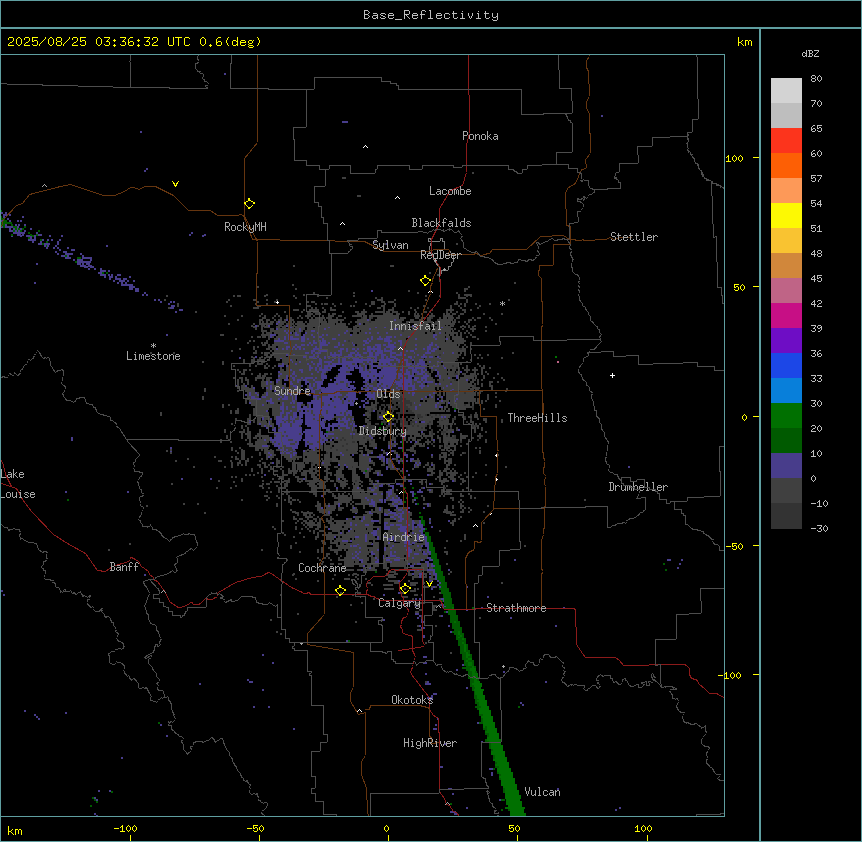Select the Okotoks label

[x=412, y=700]
